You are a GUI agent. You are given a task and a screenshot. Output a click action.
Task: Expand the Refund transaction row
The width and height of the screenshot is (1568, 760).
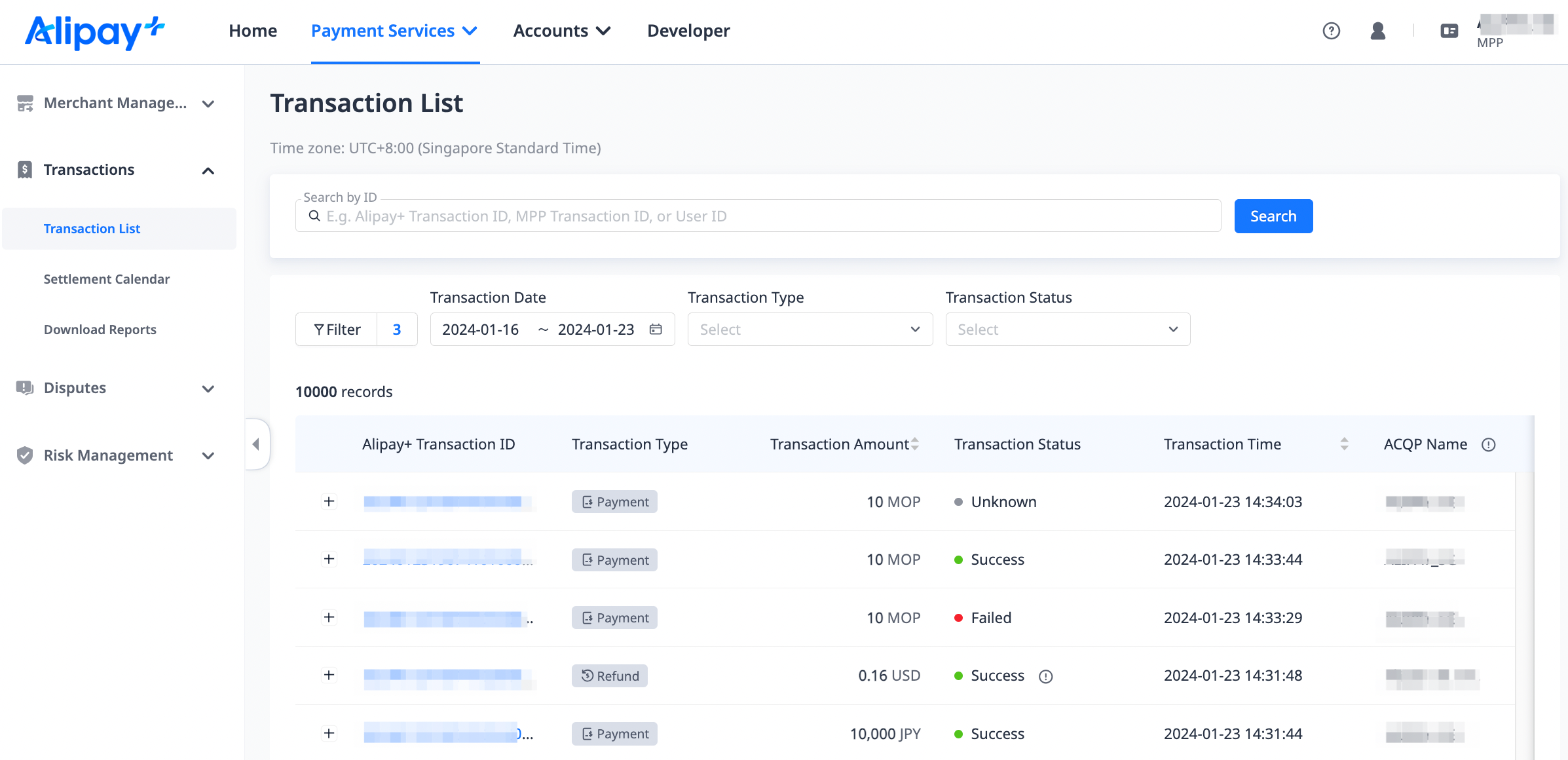[x=329, y=675]
